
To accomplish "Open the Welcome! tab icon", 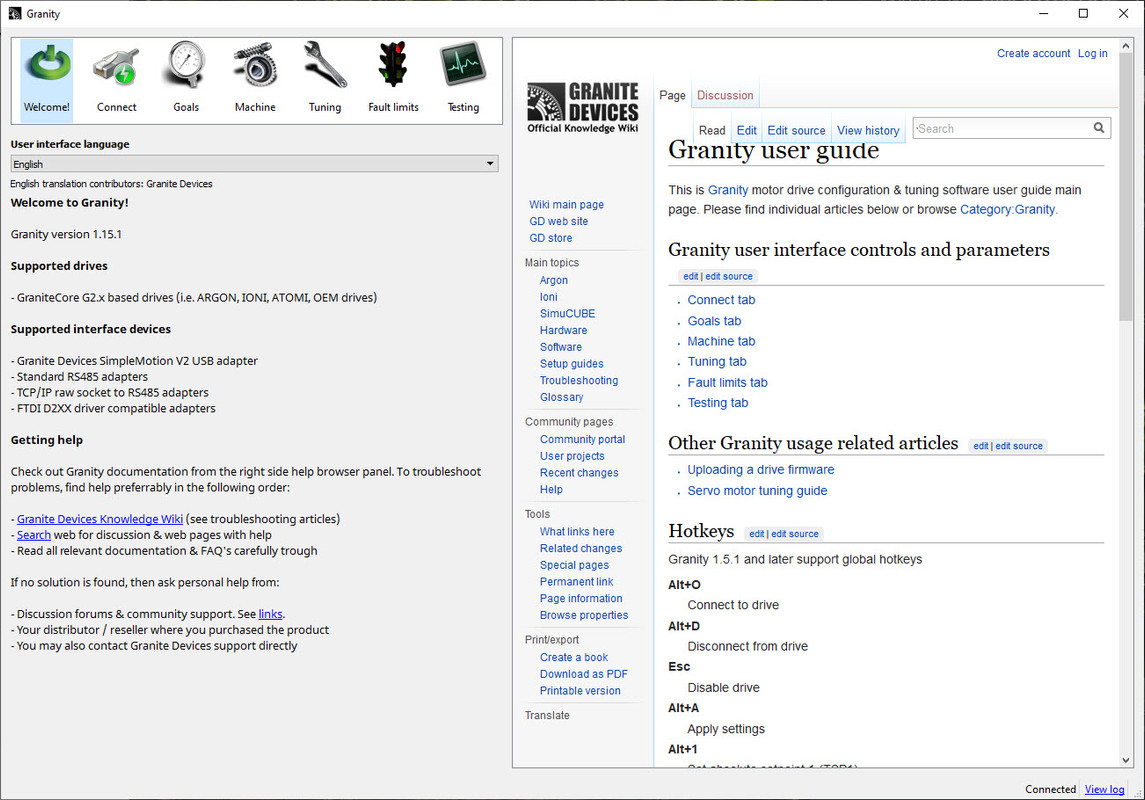I will point(47,78).
